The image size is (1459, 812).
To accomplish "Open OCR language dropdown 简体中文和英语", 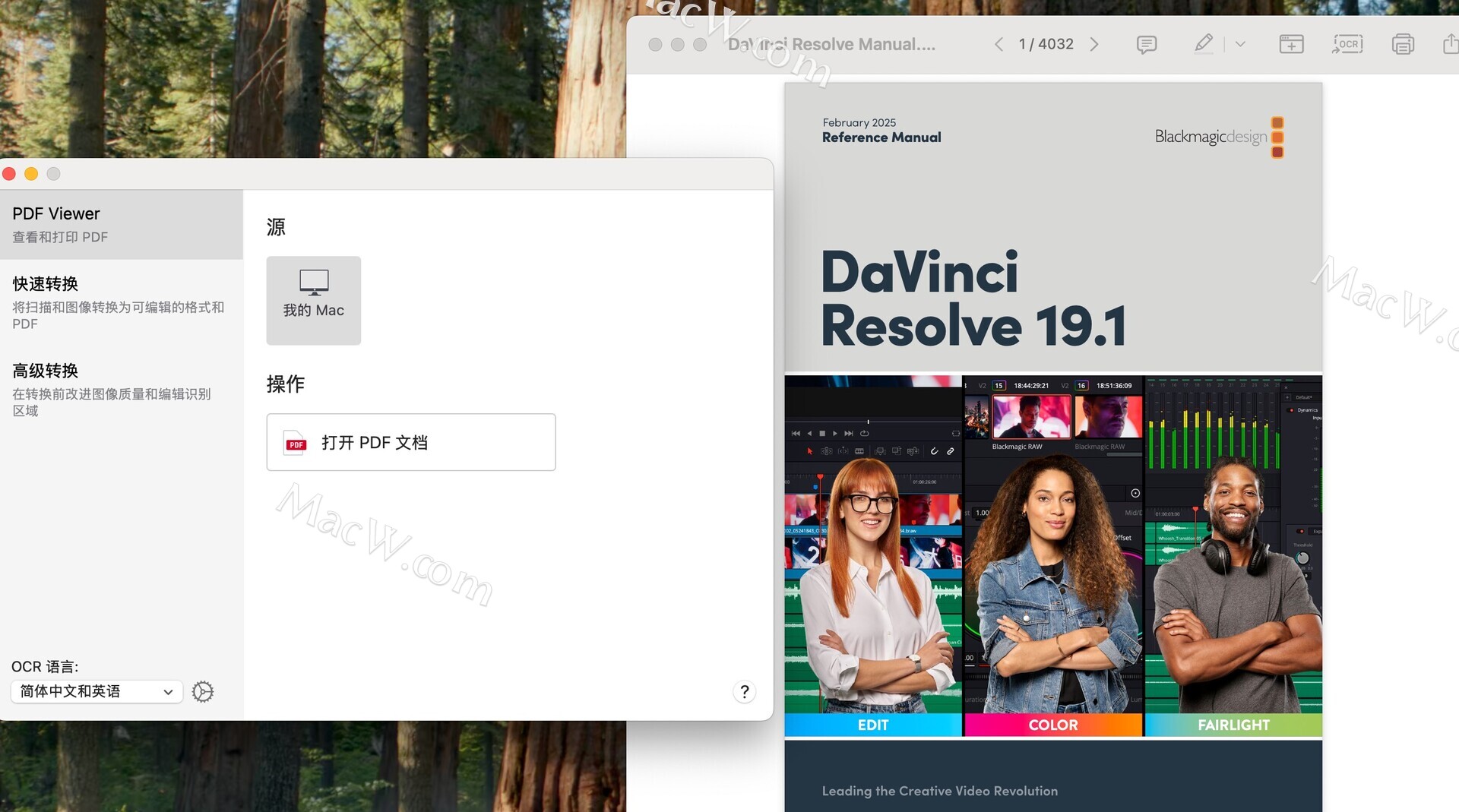I will (x=97, y=691).
